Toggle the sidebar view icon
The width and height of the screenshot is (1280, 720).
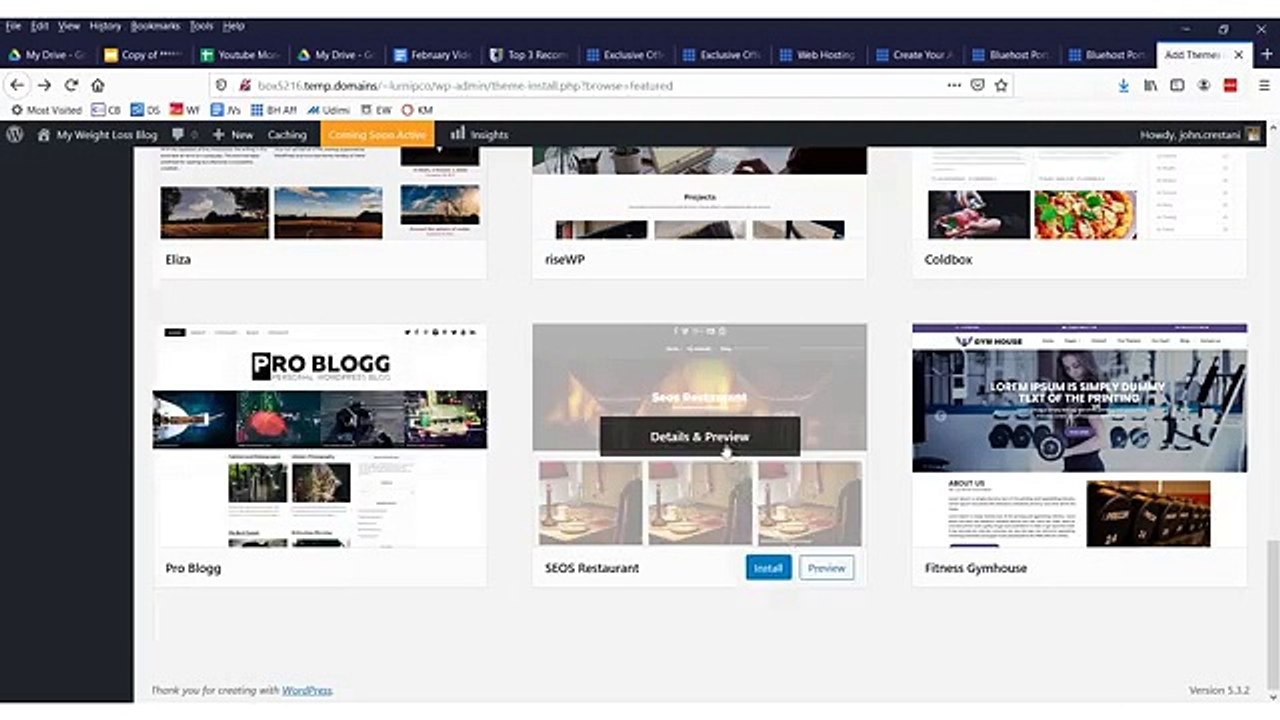1178,86
